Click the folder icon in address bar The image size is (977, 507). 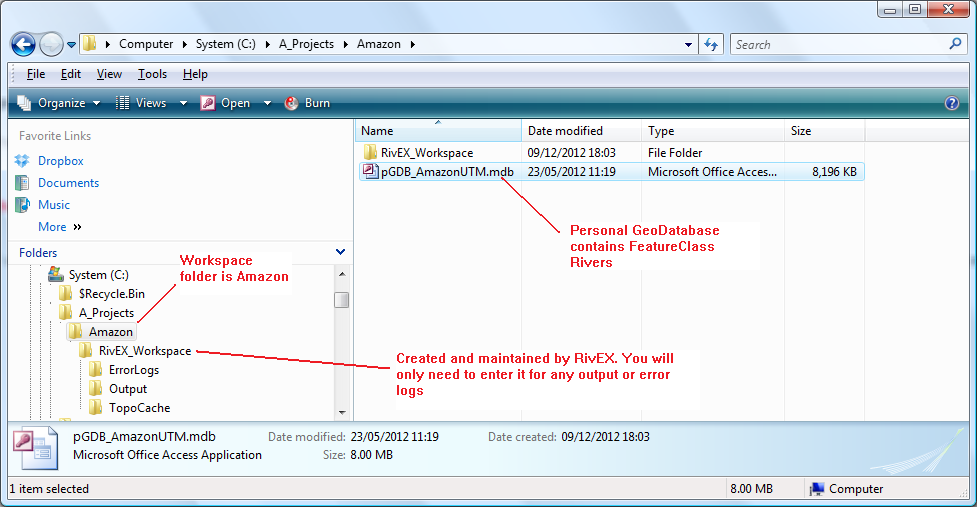pos(90,44)
